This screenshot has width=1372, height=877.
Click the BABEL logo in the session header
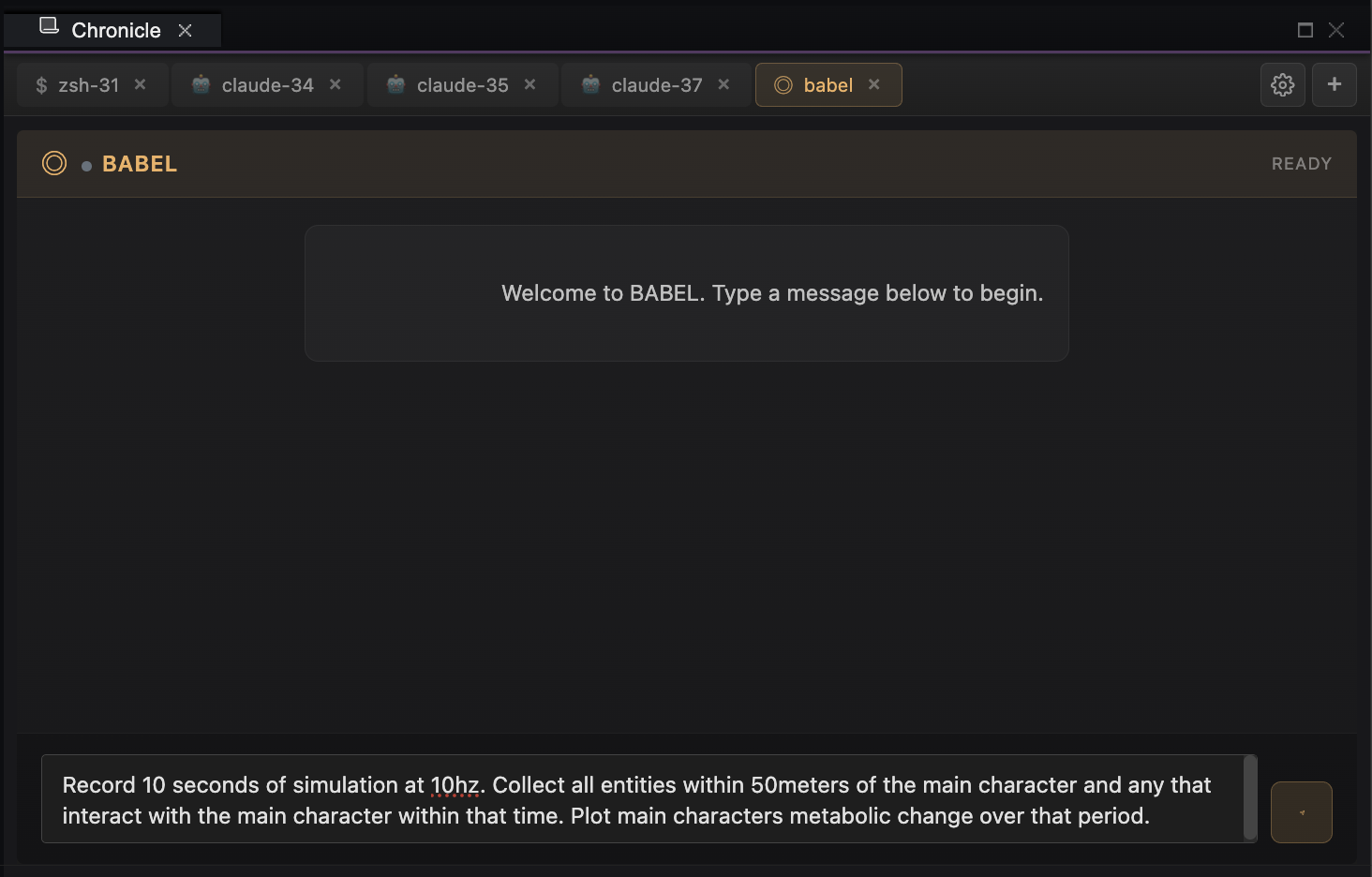click(139, 163)
